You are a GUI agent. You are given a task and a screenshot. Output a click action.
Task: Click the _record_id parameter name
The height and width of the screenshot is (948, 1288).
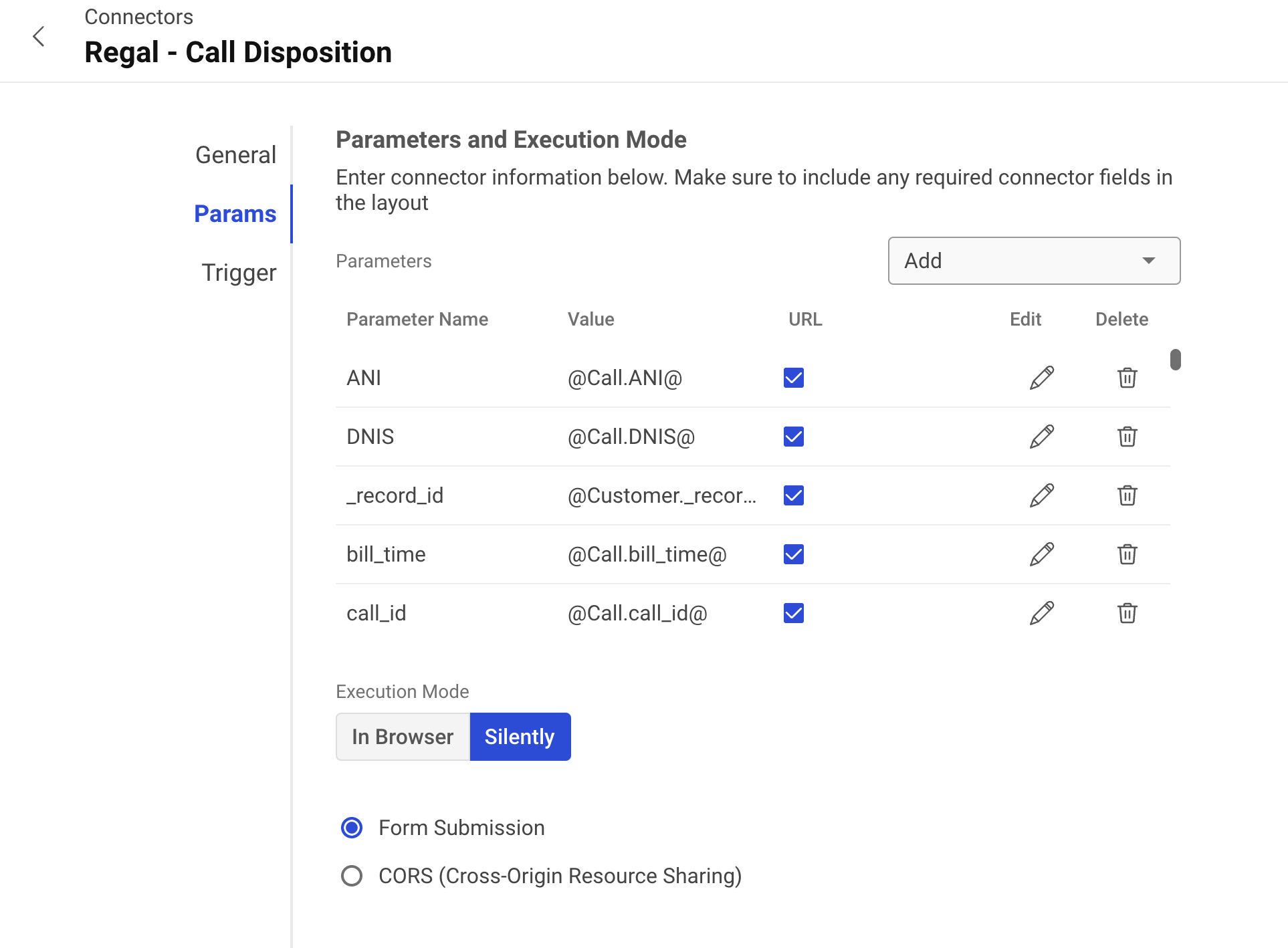(x=395, y=495)
